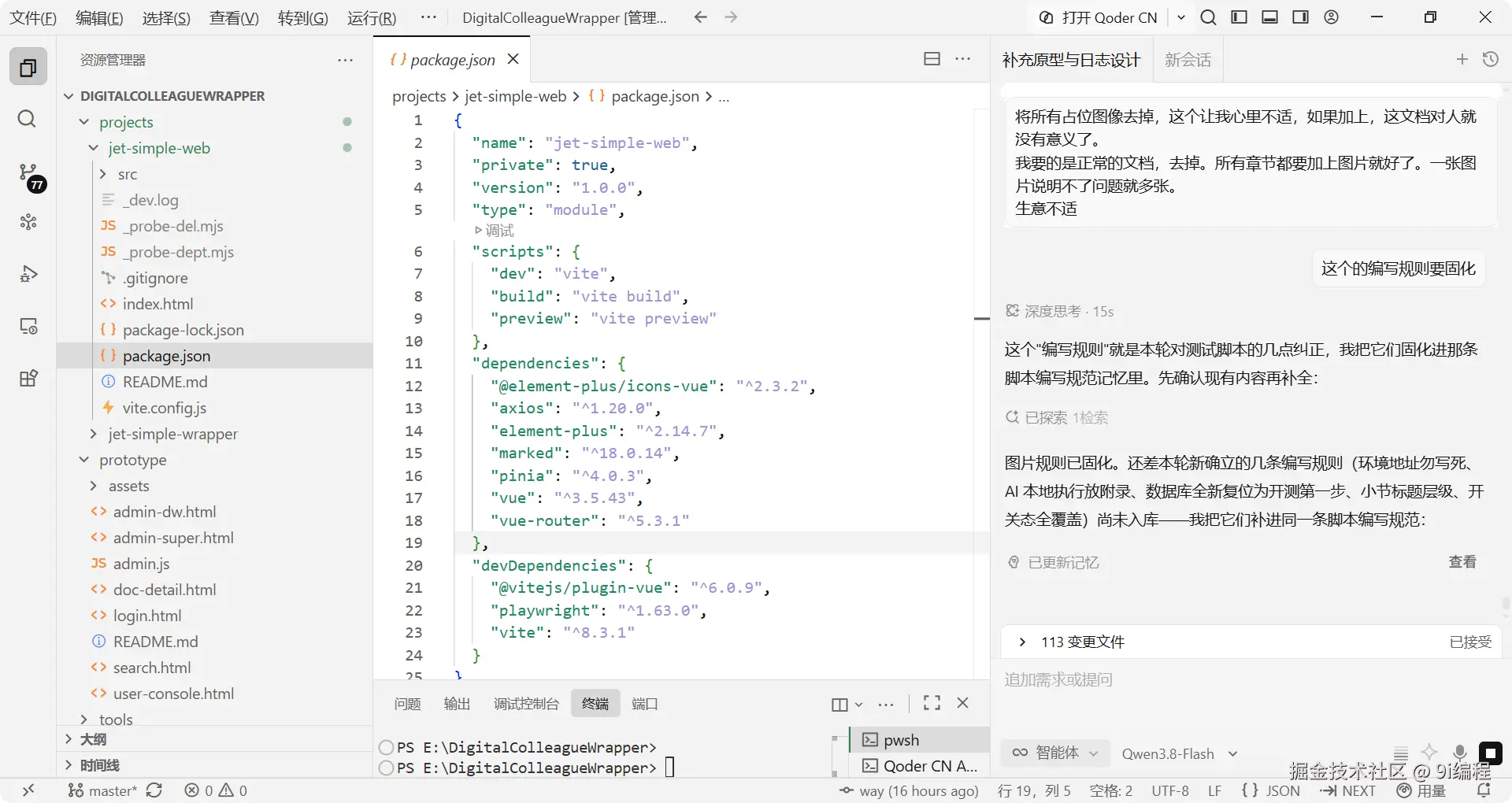
Task: Click the master branch in status bar
Action: [102, 790]
